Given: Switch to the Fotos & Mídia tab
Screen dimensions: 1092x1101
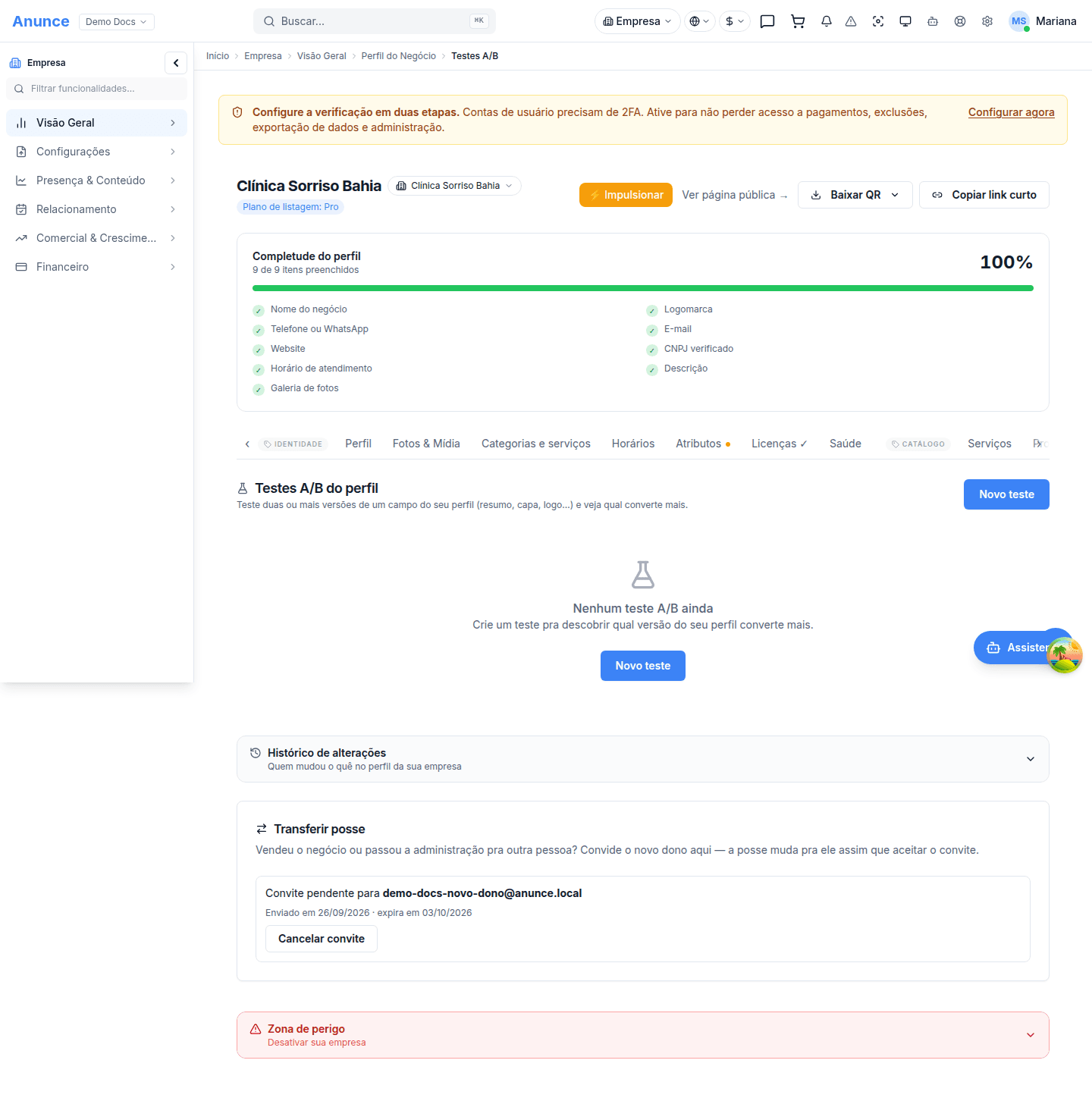Looking at the screenshot, I should coord(426,444).
